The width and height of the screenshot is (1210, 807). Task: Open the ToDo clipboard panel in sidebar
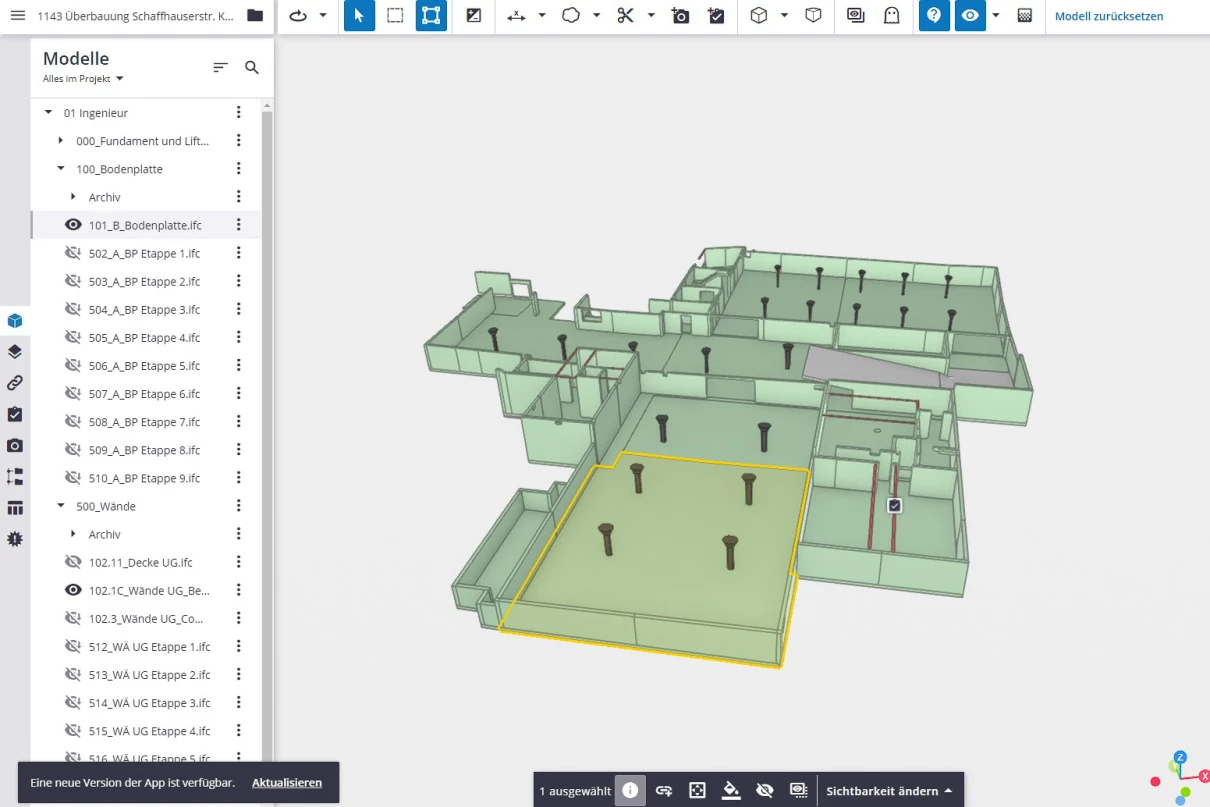[x=15, y=414]
